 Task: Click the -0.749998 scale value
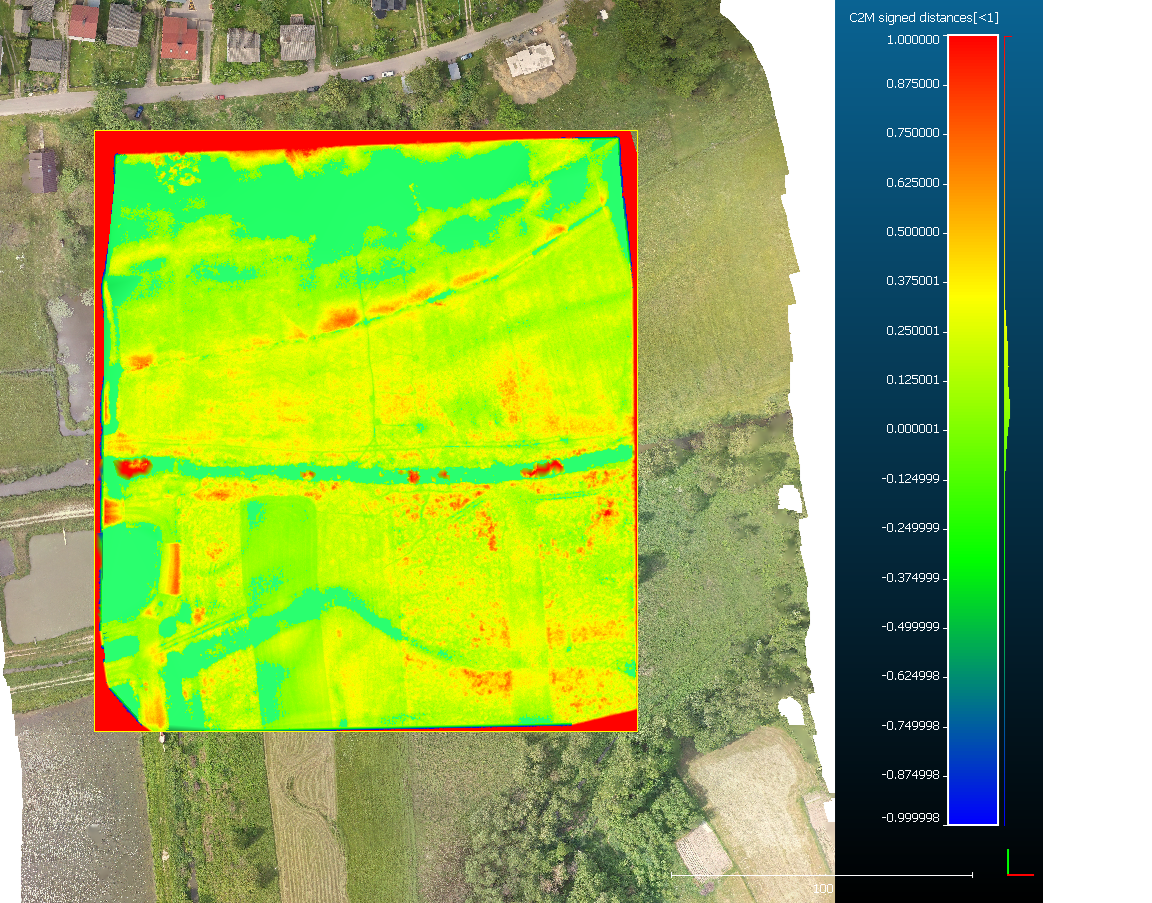pos(910,726)
